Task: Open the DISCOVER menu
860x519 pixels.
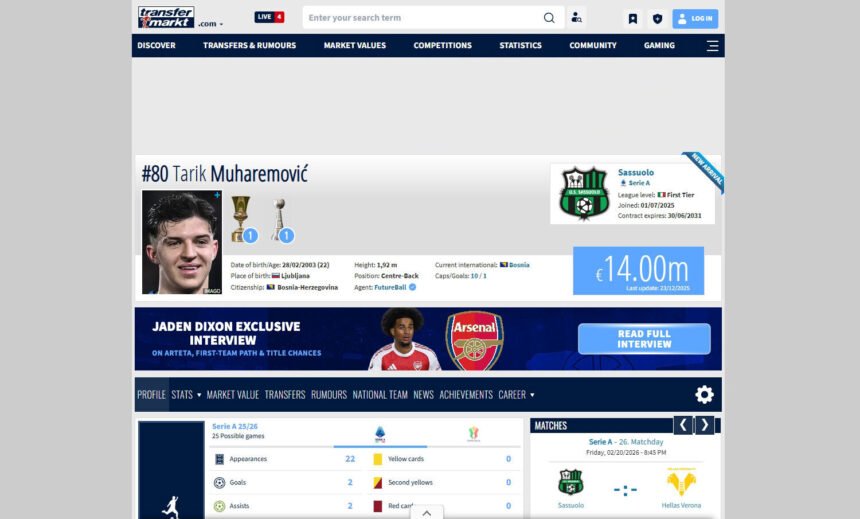Action: click(156, 46)
